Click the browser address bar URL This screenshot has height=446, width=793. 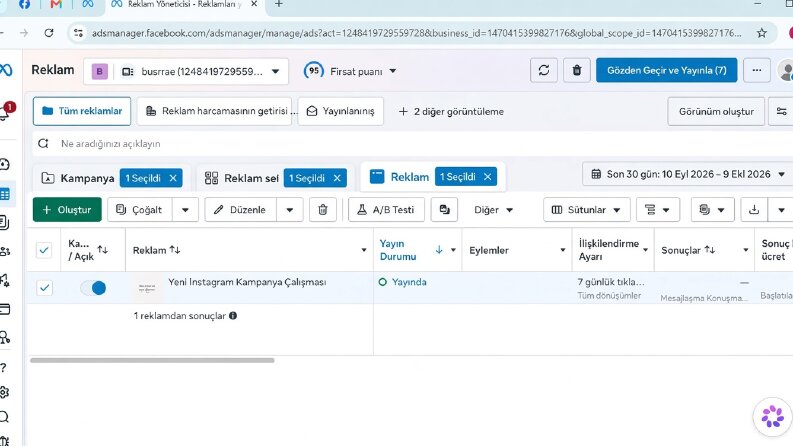pos(416,33)
